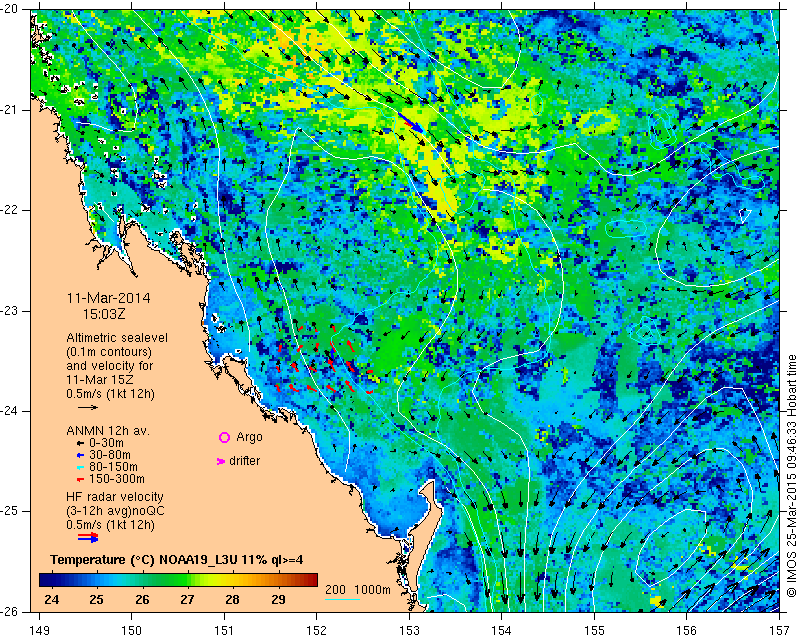Click the colorbar tick label 27
This screenshot has width=800, height=640.
[187, 599]
